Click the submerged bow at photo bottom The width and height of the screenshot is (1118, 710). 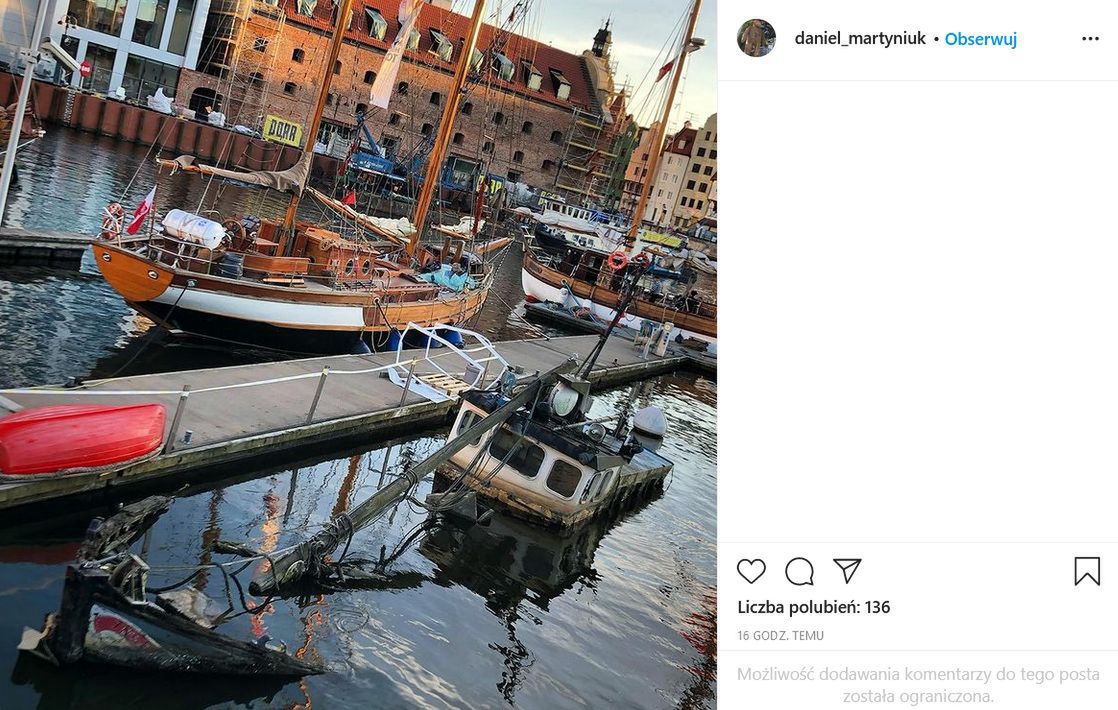[150, 630]
